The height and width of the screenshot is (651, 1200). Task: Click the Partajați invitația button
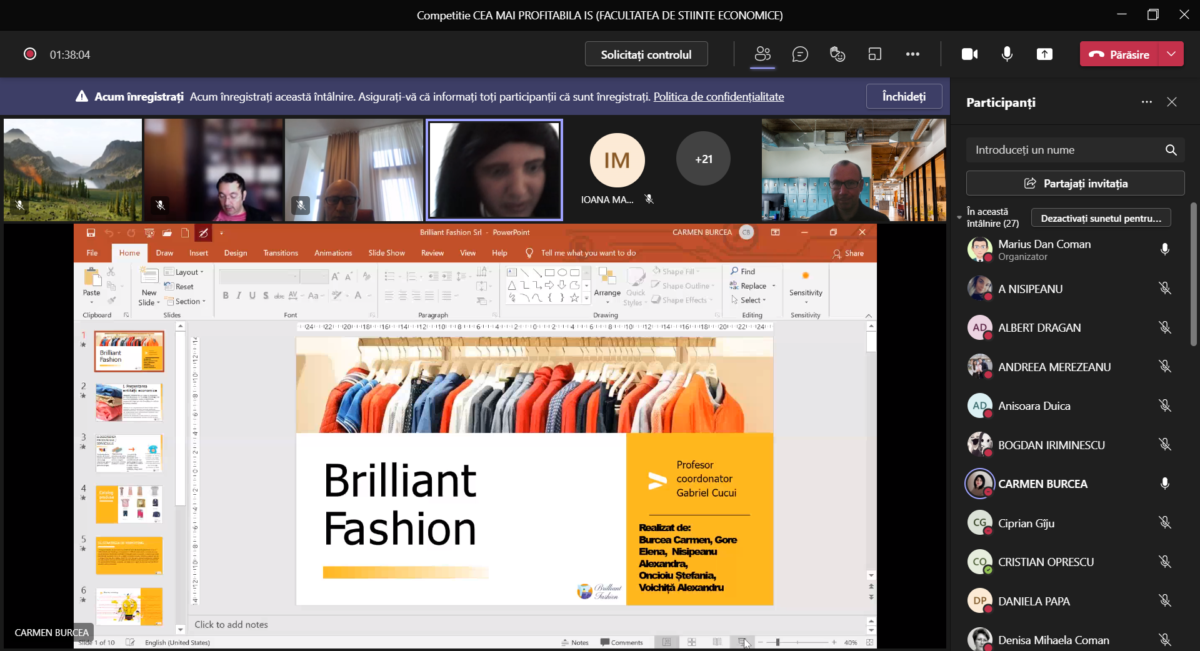(1075, 183)
